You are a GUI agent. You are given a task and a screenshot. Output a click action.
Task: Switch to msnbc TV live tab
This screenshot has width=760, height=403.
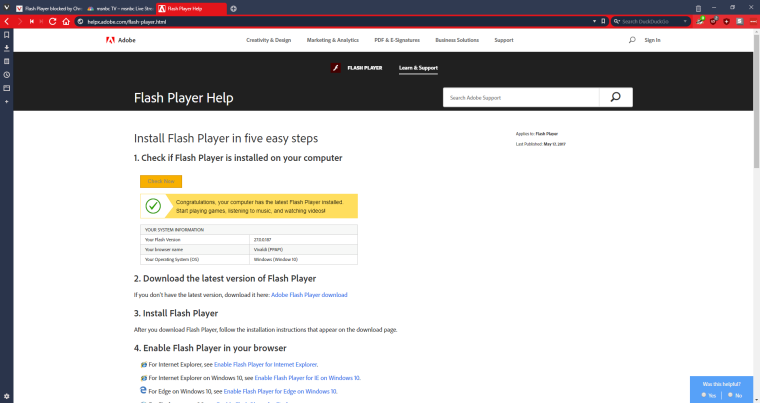pyautogui.click(x=120, y=9)
